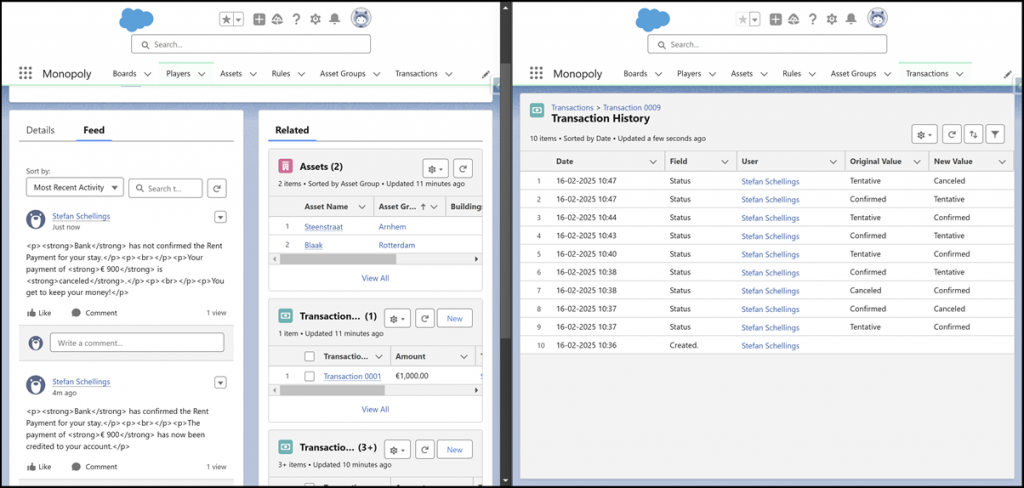Click the Date column header to sort
Viewport: 1024px width, 488px height.
[x=565, y=161]
